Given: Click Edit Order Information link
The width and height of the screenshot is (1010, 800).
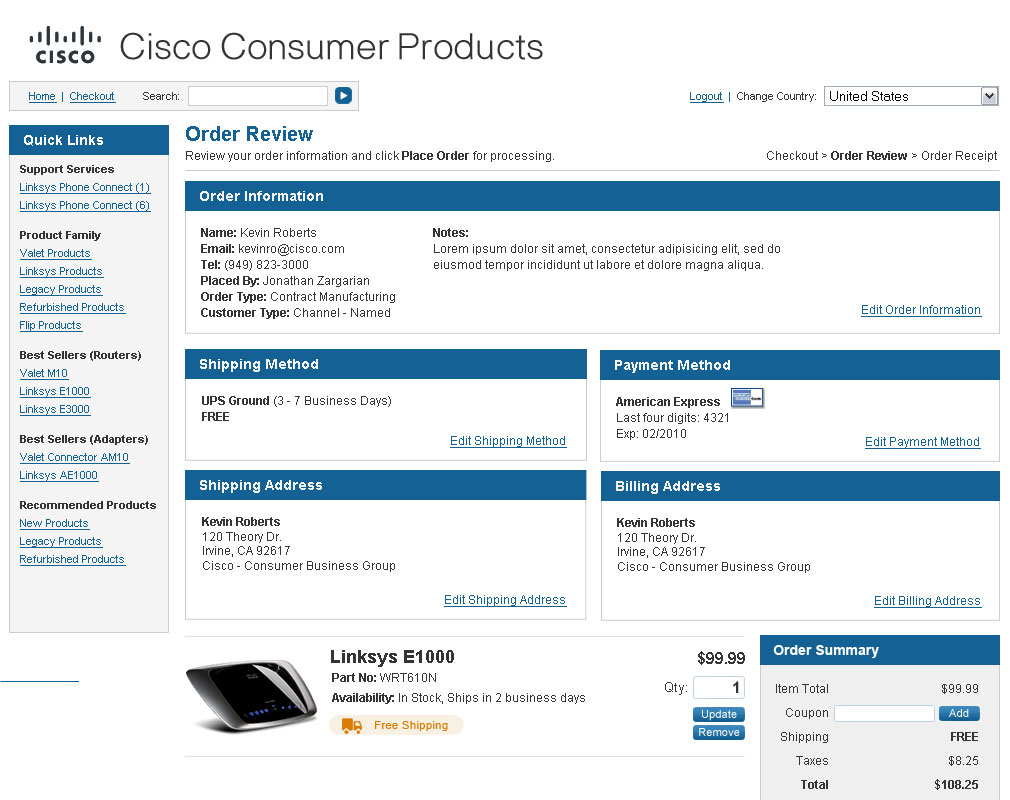Looking at the screenshot, I should [x=921, y=310].
